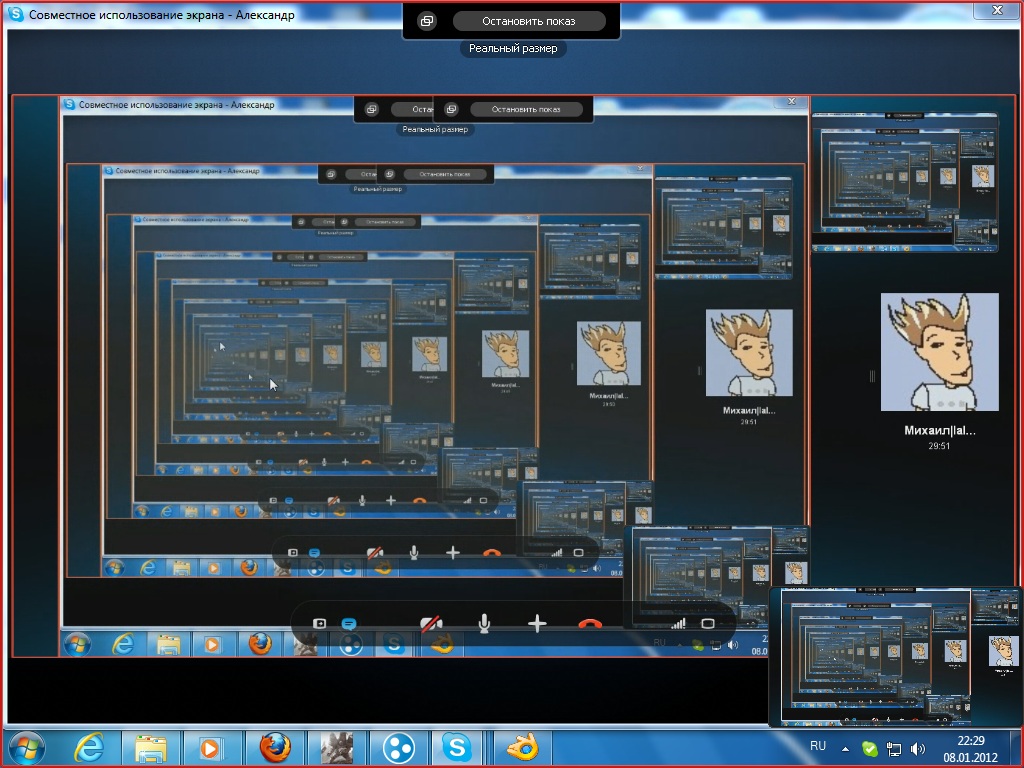1024x768 pixels.
Task: Open the Windows Start menu
Action: coord(26,747)
